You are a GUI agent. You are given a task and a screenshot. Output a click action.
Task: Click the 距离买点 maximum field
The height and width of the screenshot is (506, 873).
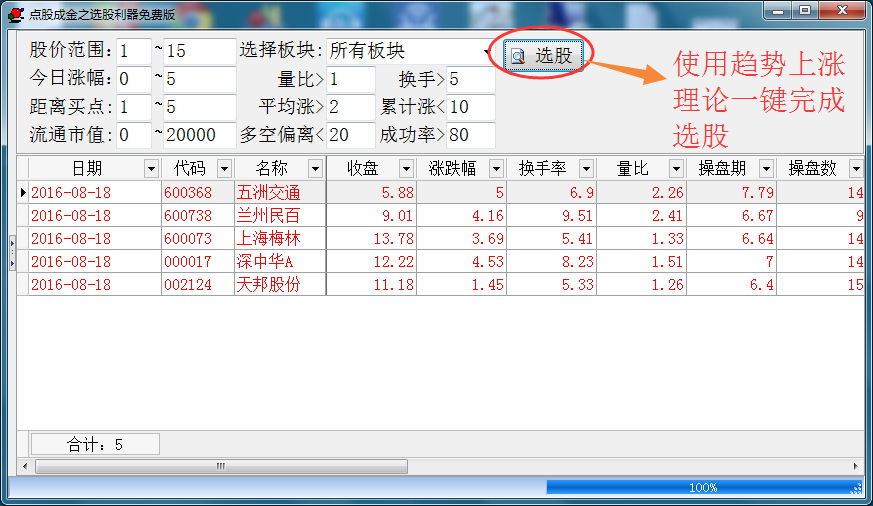point(199,107)
